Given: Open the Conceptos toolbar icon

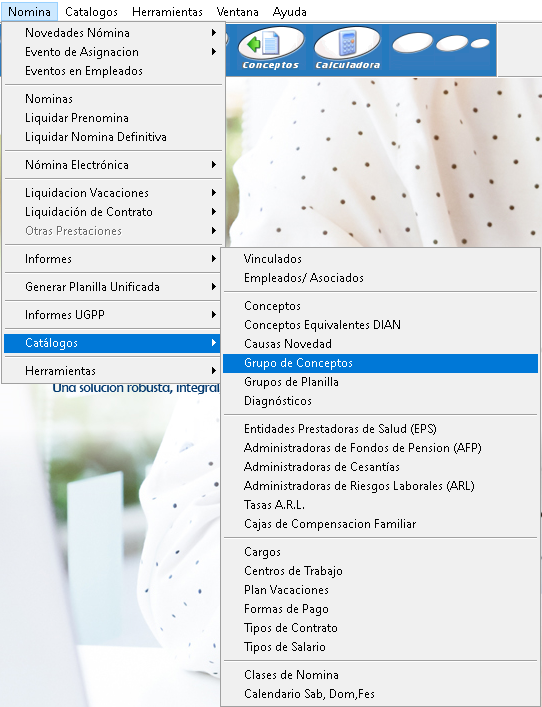Looking at the screenshot, I should 271,49.
